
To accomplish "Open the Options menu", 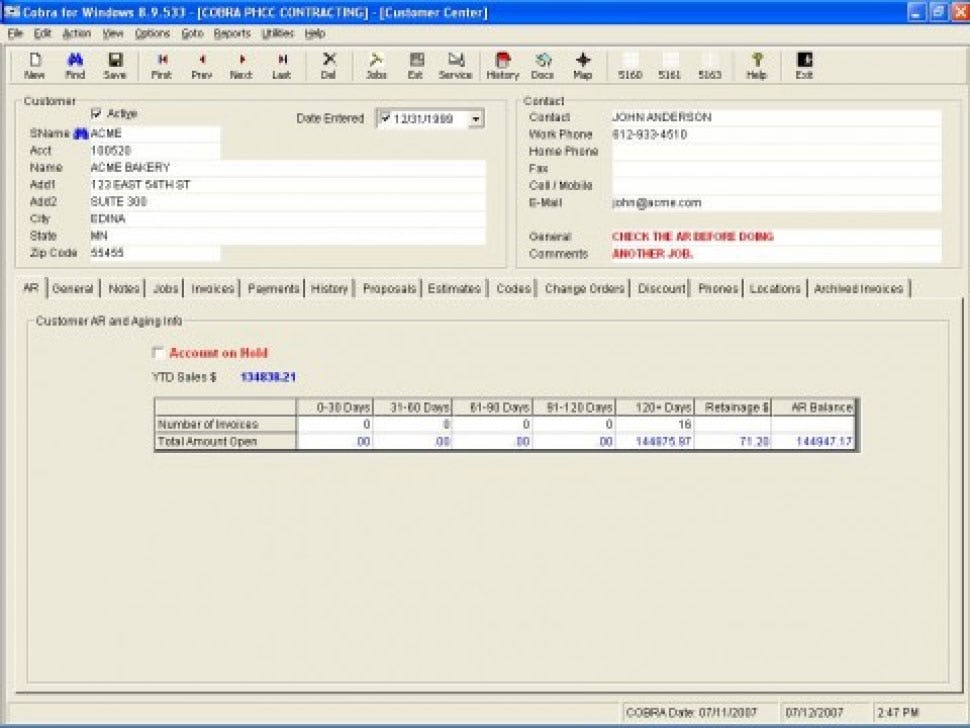I will point(152,33).
